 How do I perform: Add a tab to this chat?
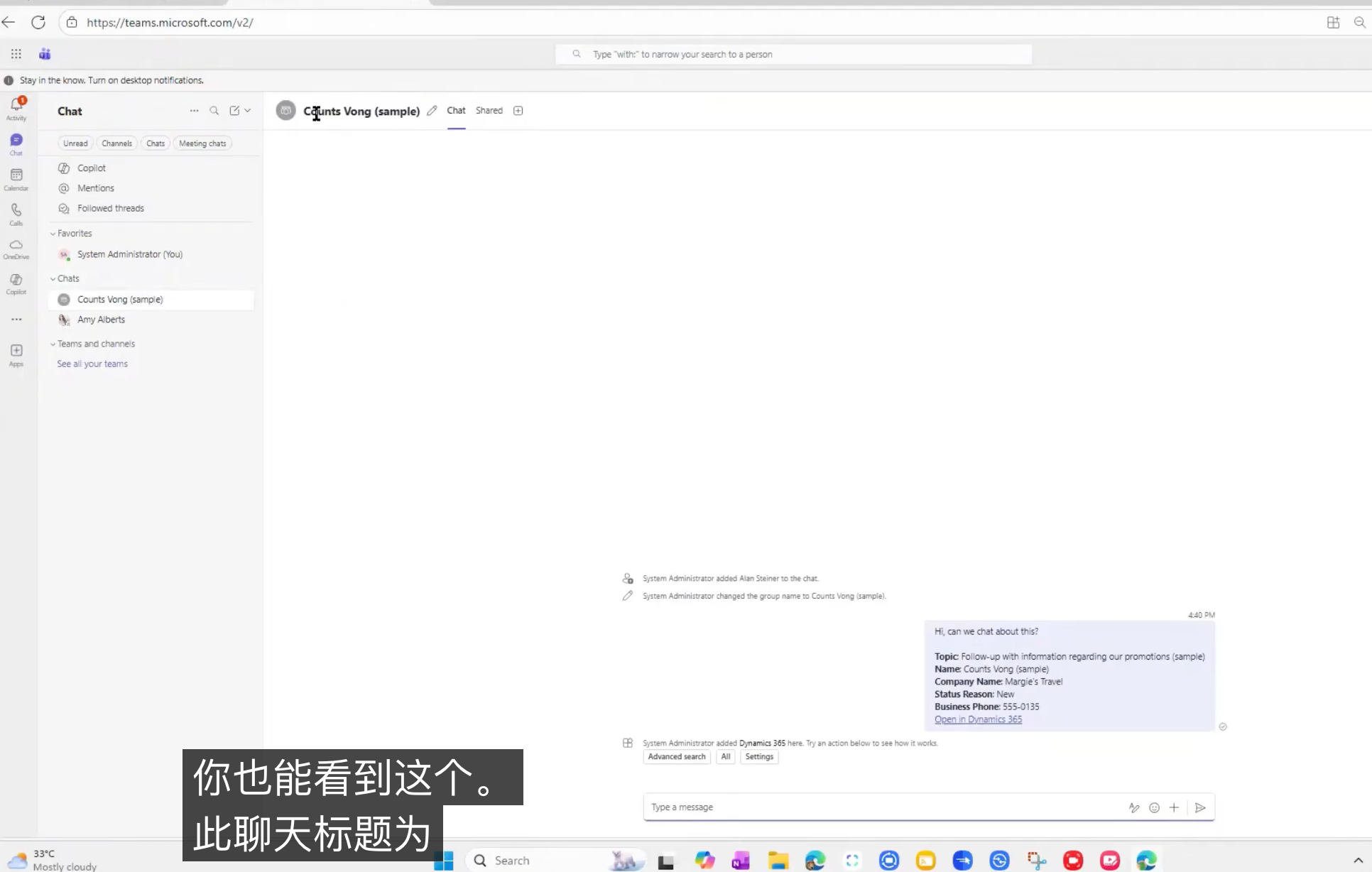[x=518, y=111]
